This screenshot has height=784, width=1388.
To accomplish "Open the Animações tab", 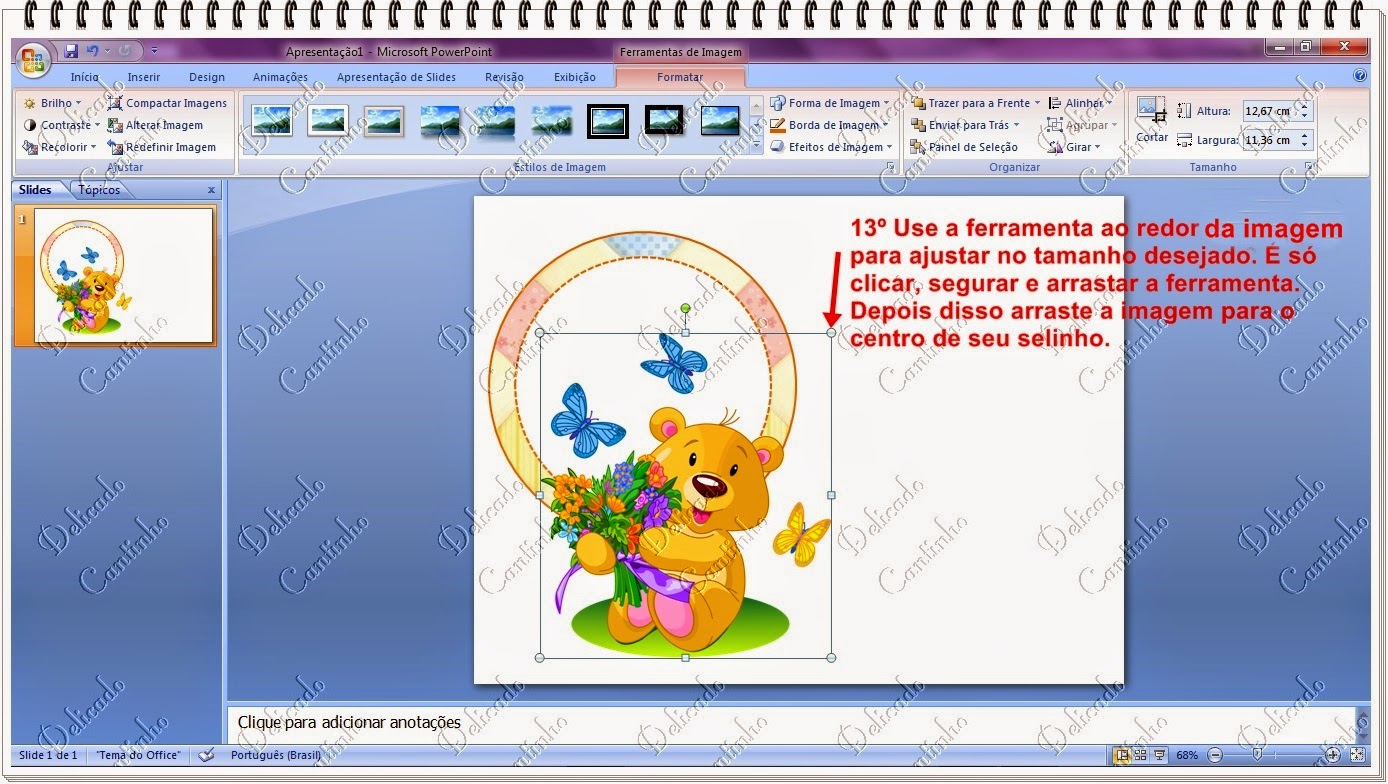I will click(281, 77).
